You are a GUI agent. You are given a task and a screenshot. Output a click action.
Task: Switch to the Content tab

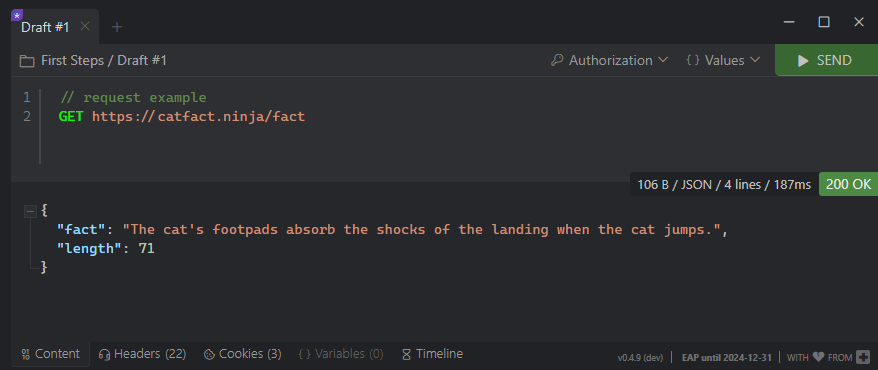(50, 354)
